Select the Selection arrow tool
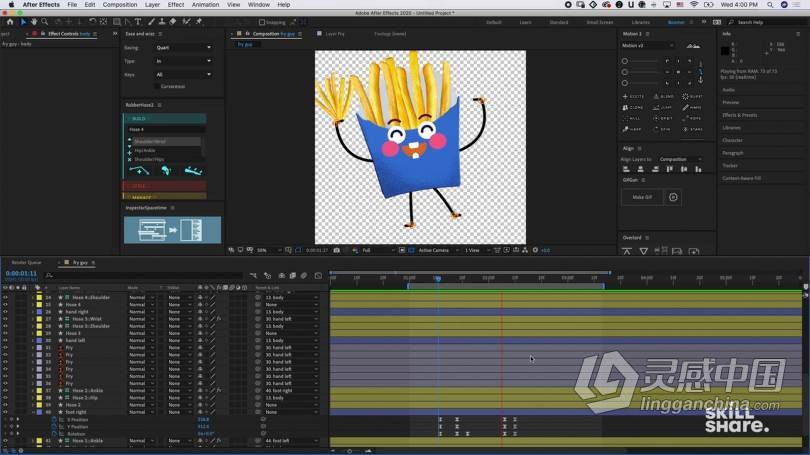810x455 pixels. point(23,22)
